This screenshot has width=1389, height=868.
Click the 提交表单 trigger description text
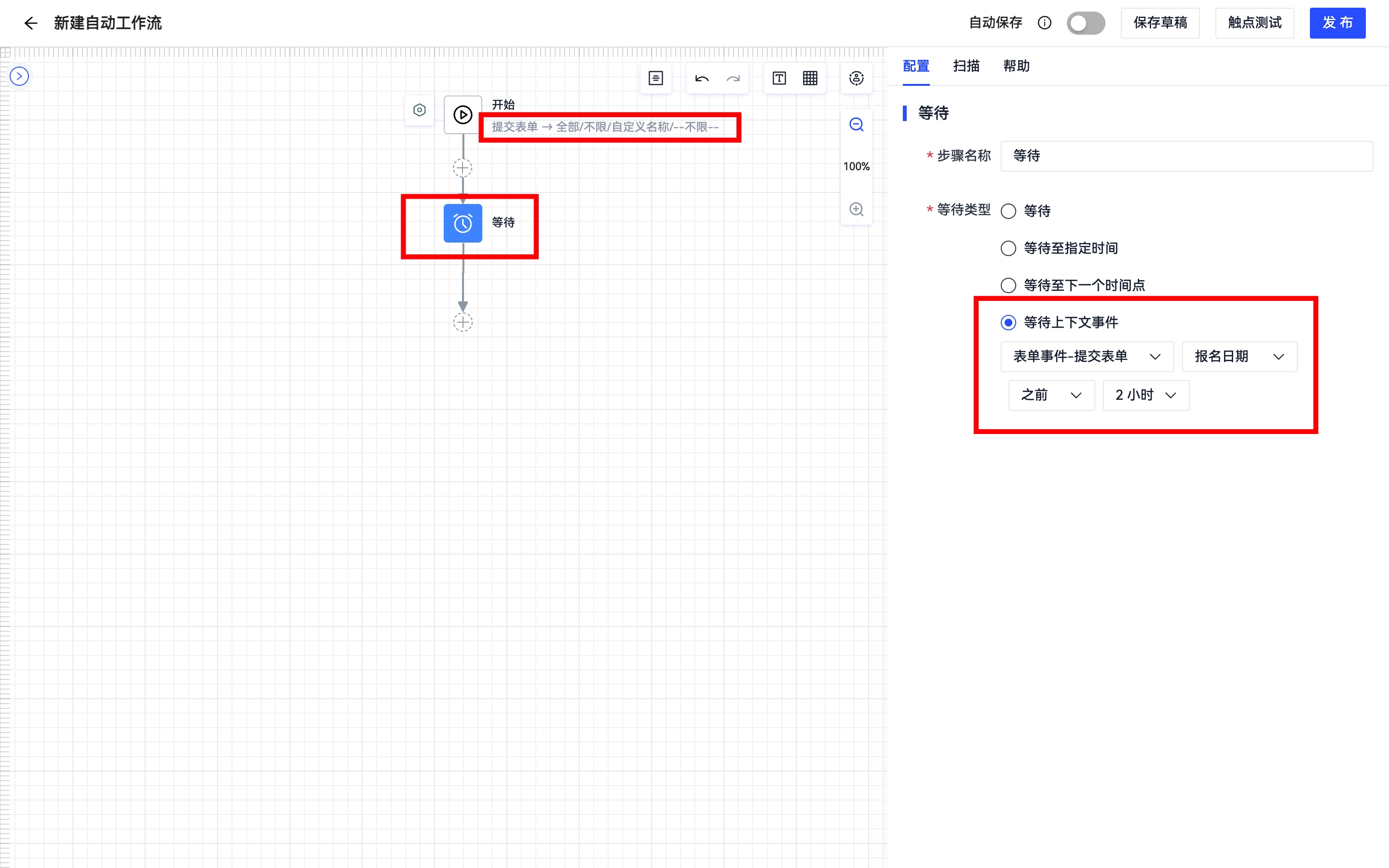(x=605, y=127)
